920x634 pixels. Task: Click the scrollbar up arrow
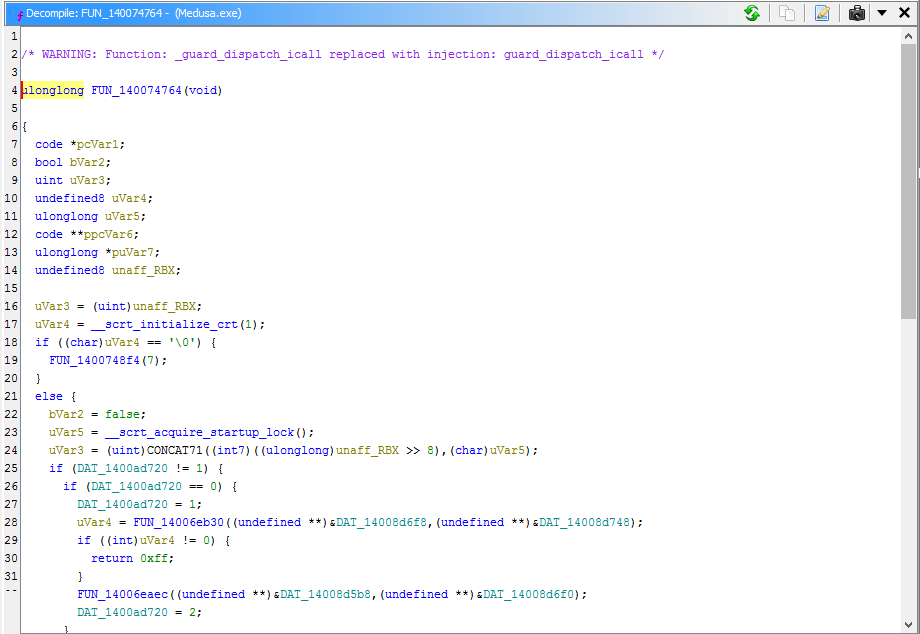pos(908,36)
